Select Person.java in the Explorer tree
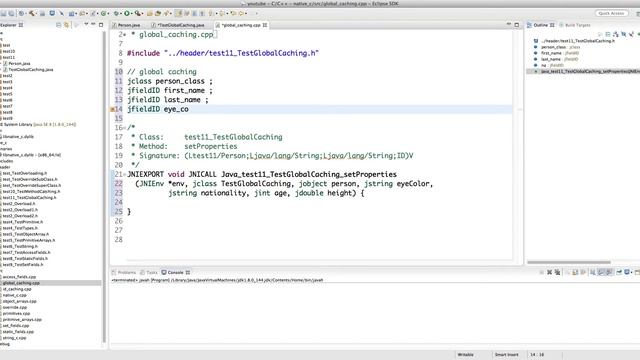Image resolution: width=640 pixels, height=360 pixels. (x=19, y=64)
